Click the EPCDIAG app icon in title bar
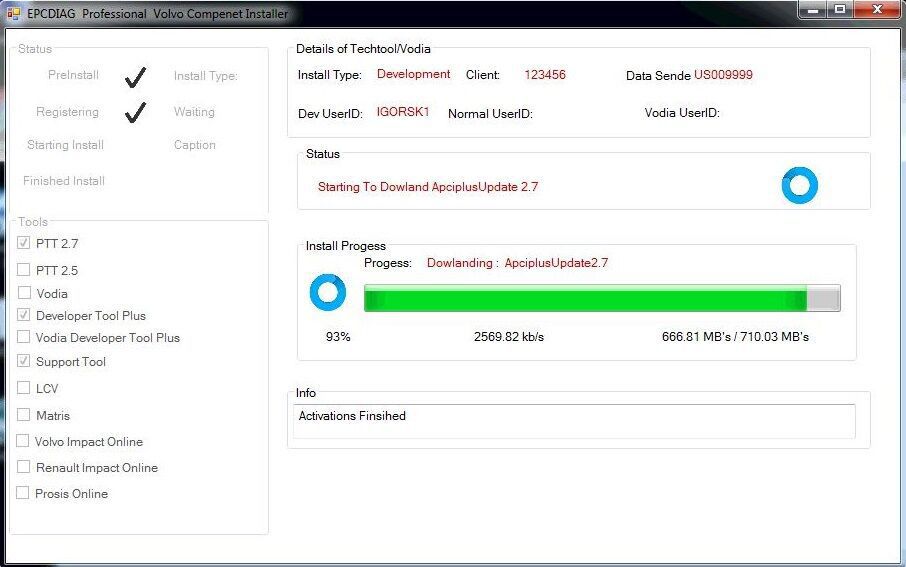Image resolution: width=906 pixels, height=567 pixels. 13,13
